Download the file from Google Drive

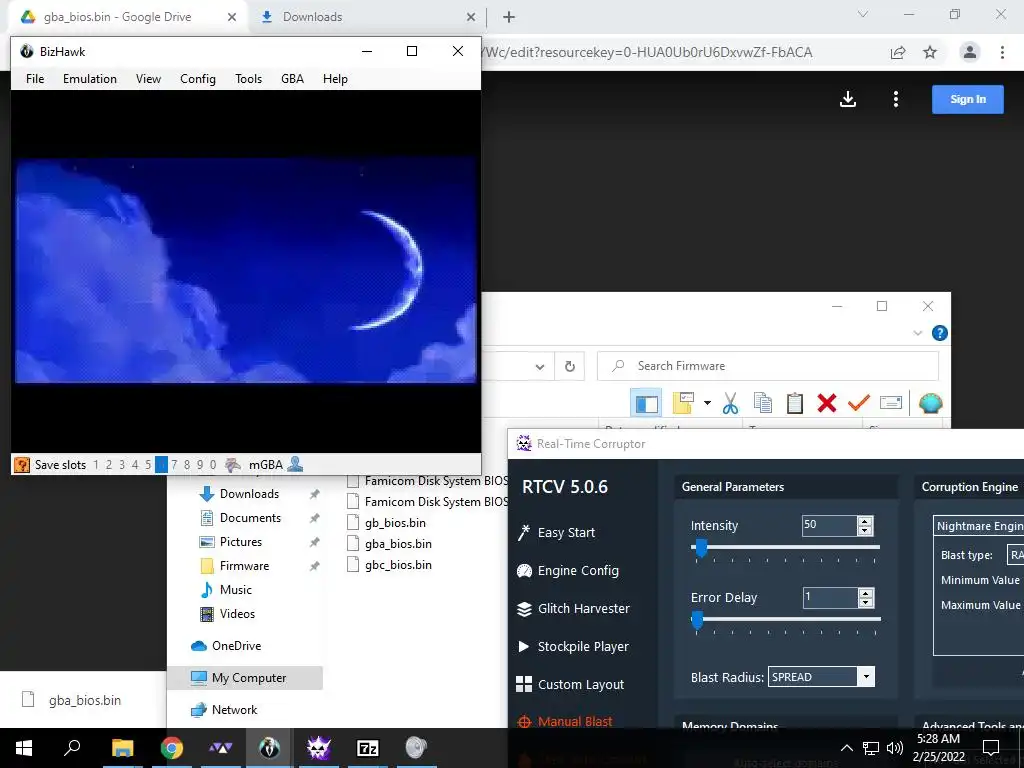pyautogui.click(x=848, y=99)
